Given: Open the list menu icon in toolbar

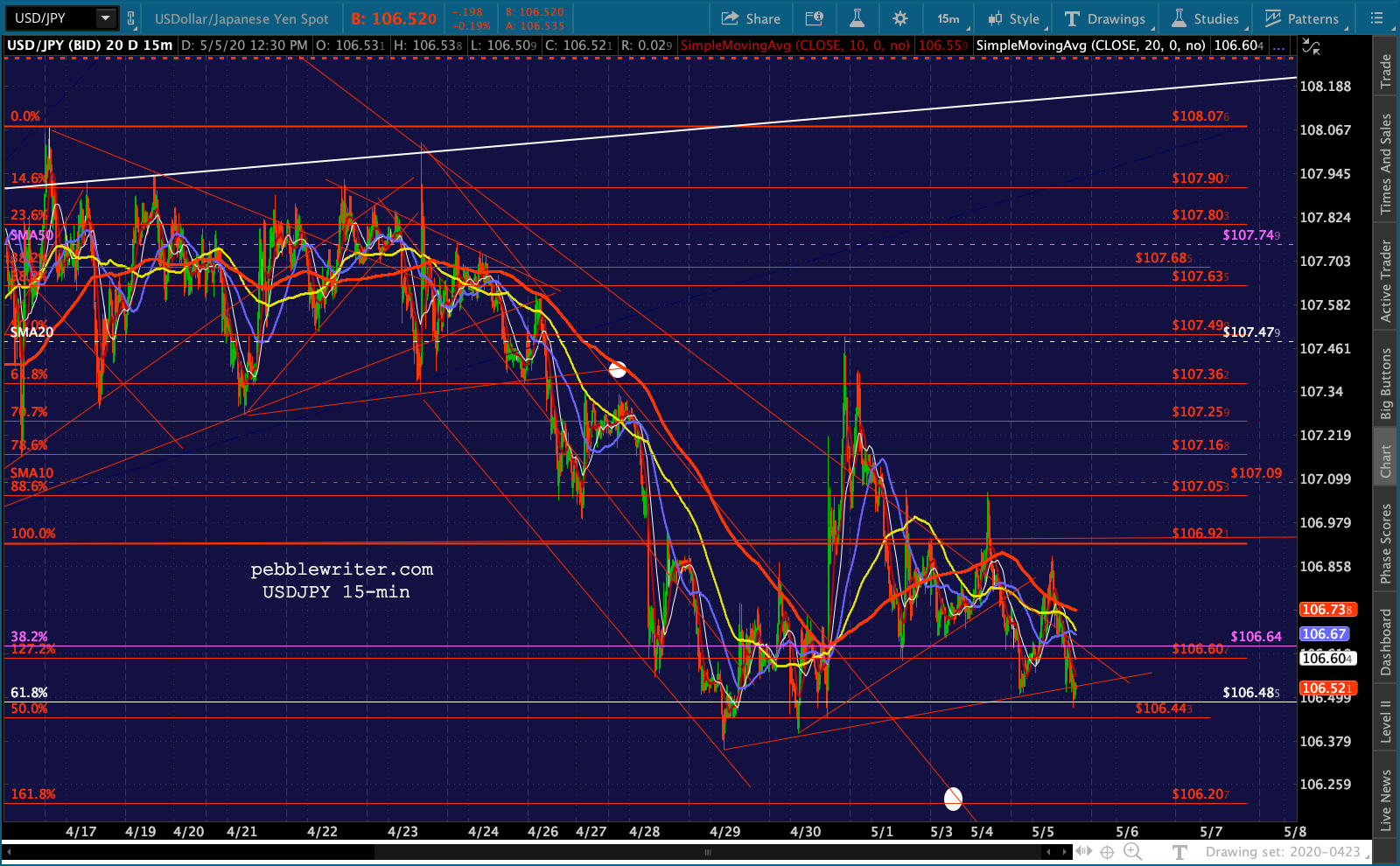Looking at the screenshot, I should coord(1376,18).
